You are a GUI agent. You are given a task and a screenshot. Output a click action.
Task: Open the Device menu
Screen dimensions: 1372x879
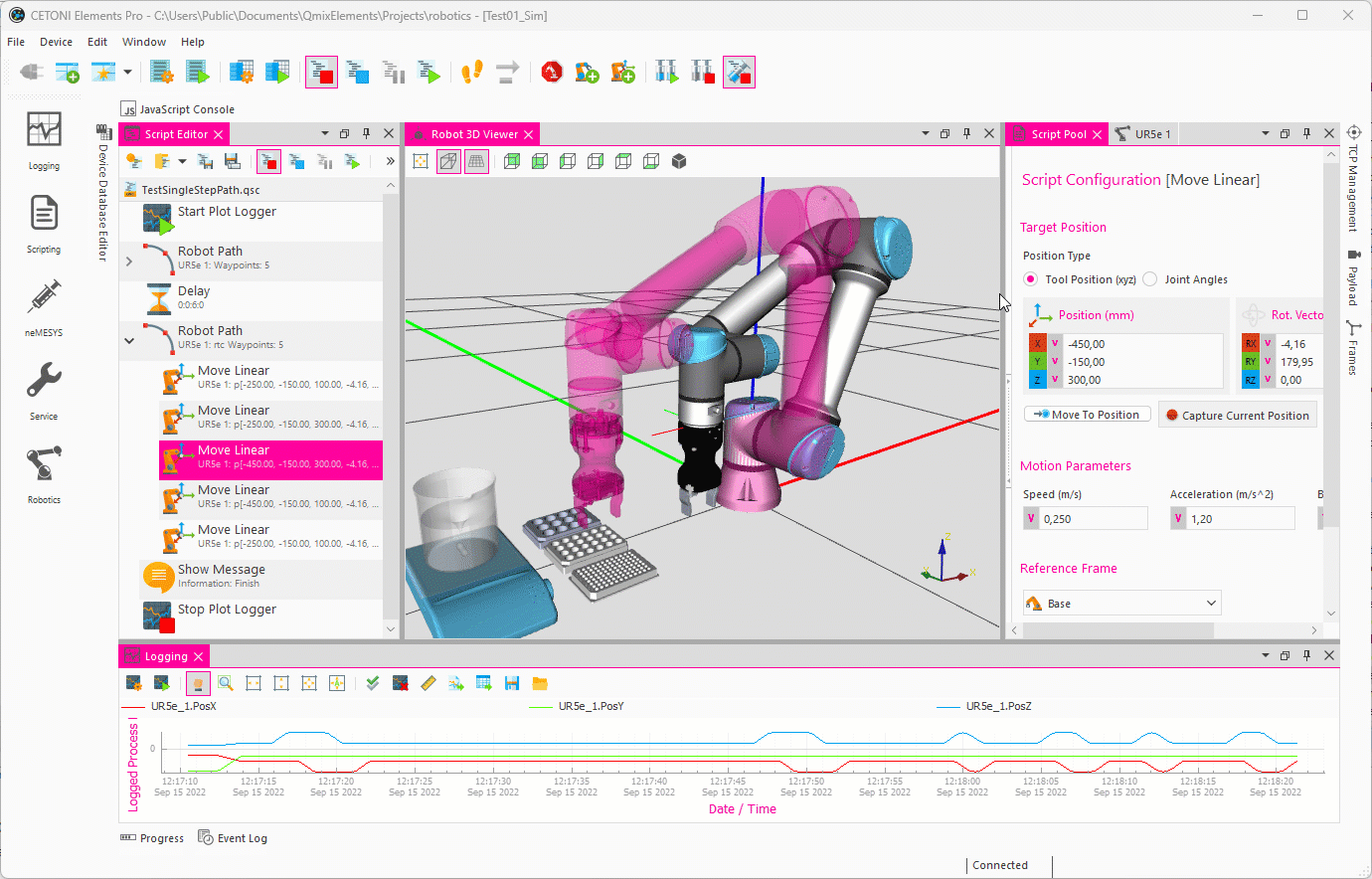(x=56, y=42)
